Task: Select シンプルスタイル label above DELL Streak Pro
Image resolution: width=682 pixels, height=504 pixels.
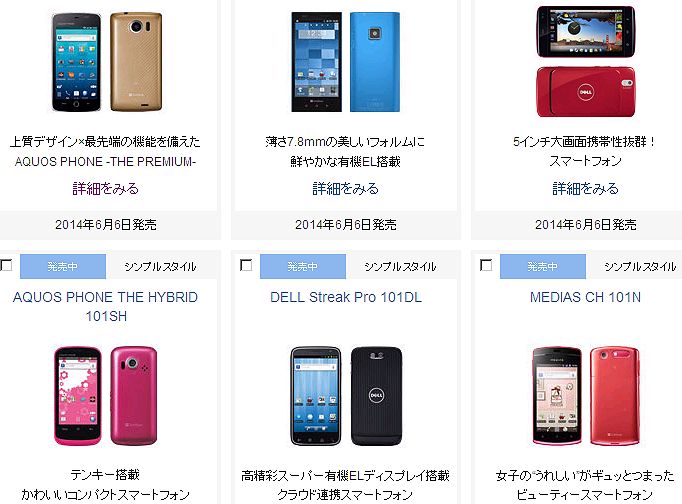Action: pos(400,267)
